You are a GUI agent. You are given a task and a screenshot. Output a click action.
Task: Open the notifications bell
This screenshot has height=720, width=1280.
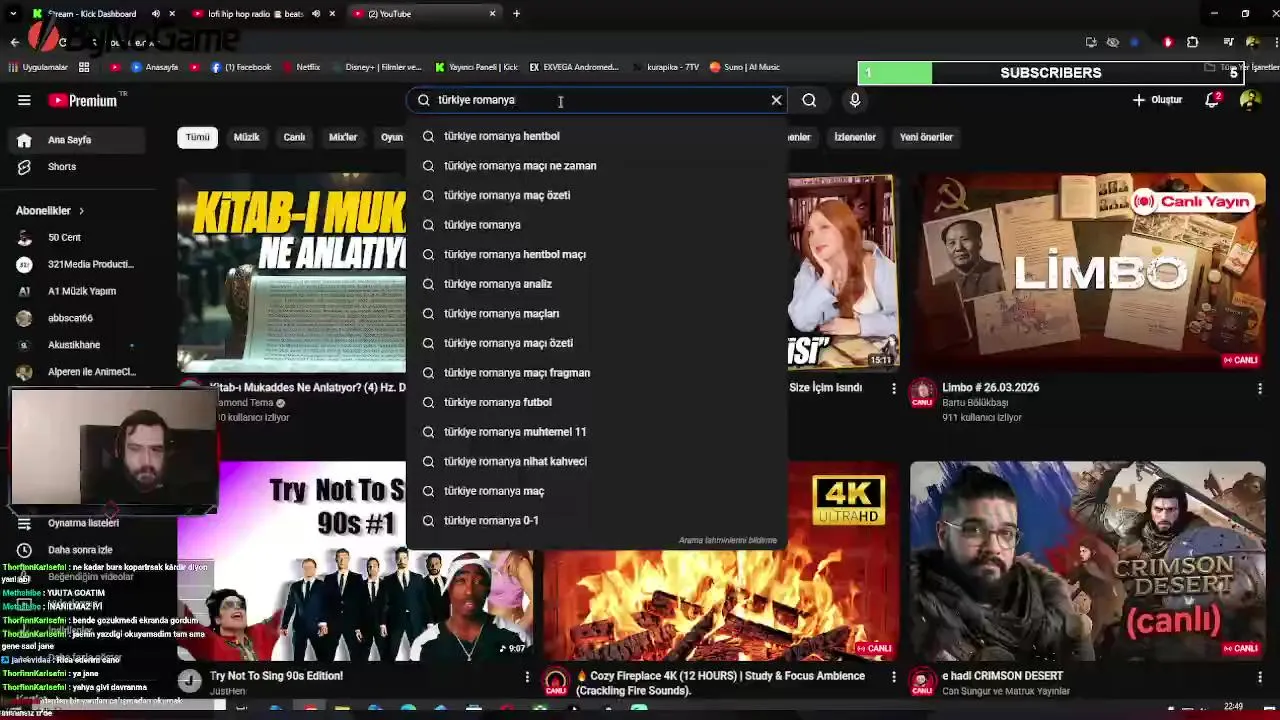coord(1212,100)
